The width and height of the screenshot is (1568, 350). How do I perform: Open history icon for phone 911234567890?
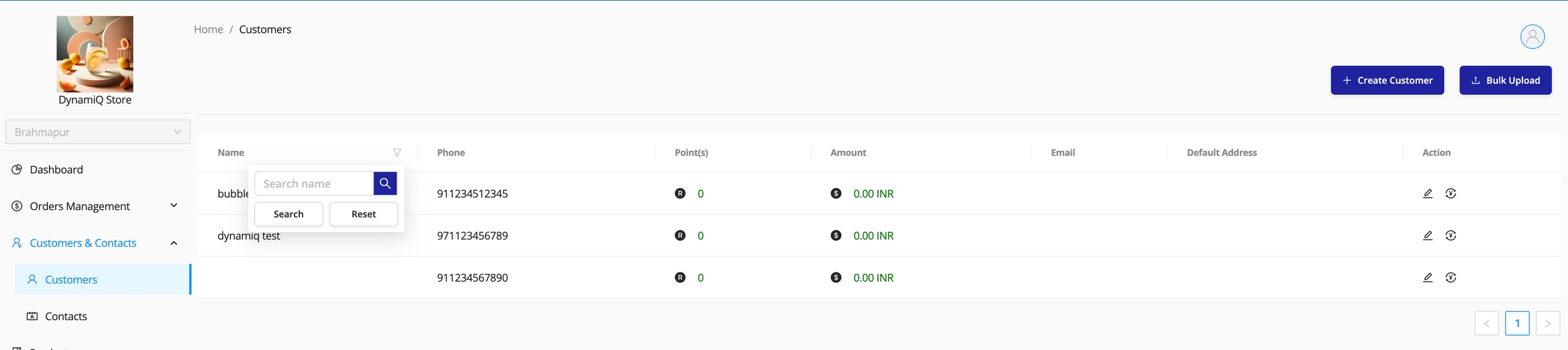click(x=1450, y=278)
